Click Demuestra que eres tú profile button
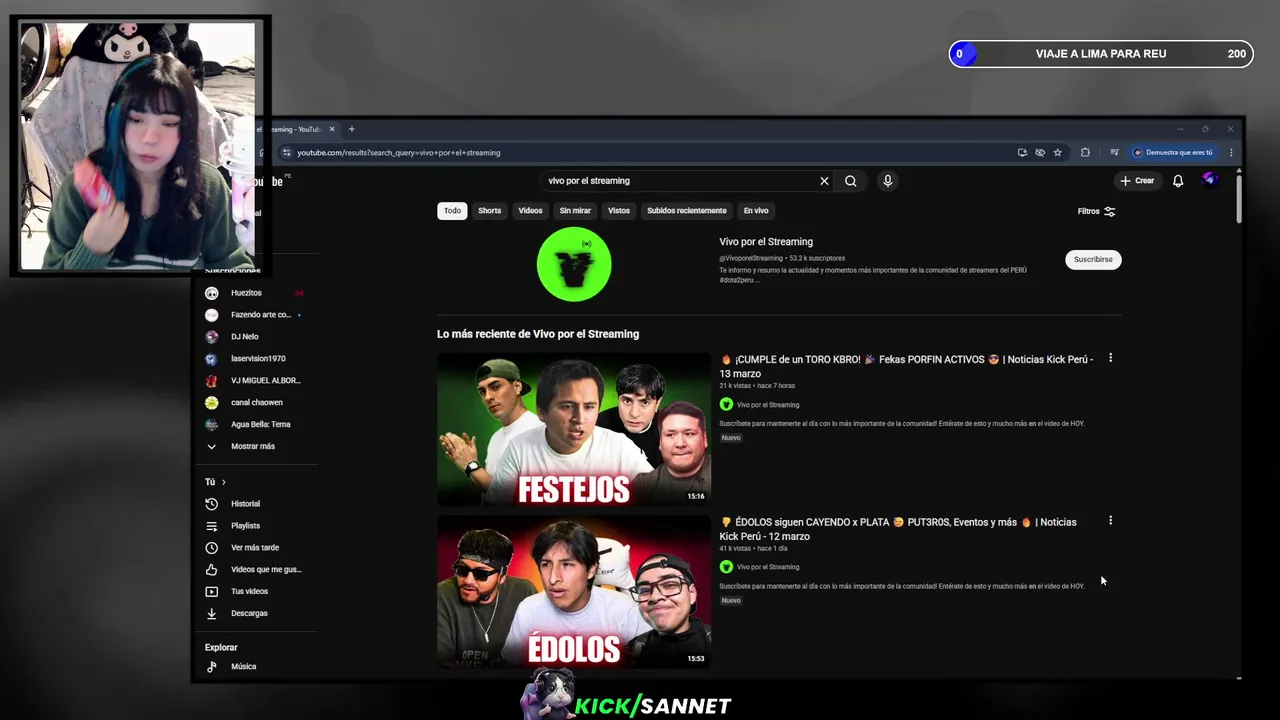The image size is (1280, 720). [1172, 153]
